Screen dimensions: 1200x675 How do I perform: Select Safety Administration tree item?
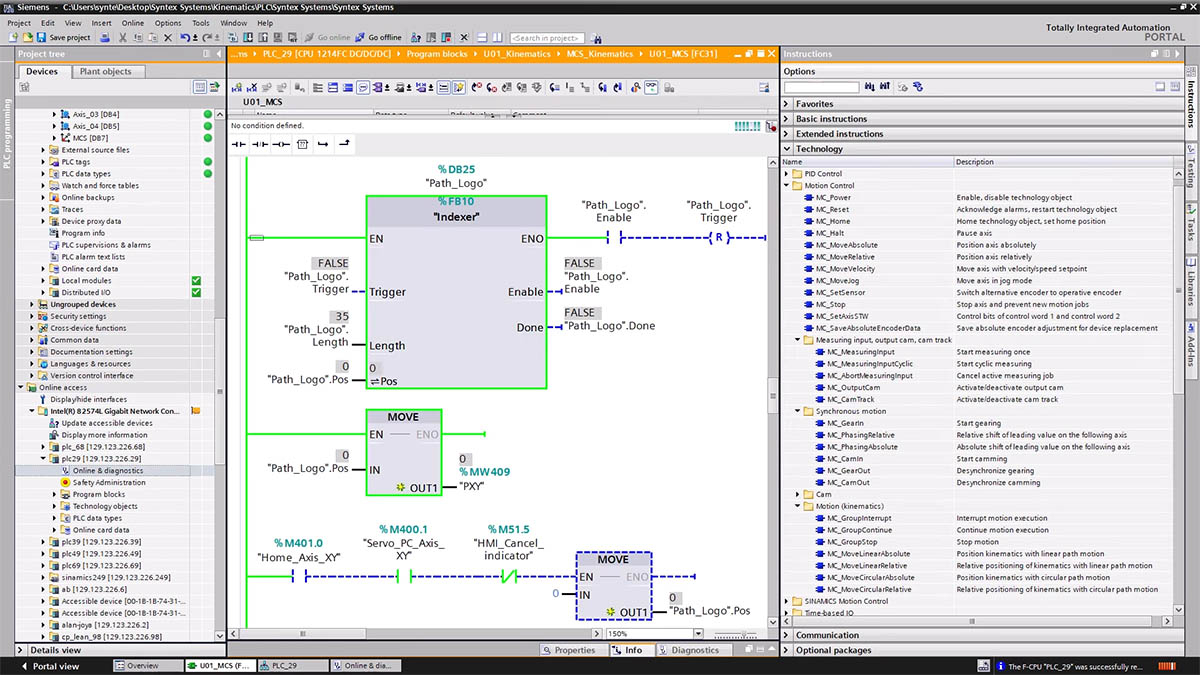108,482
